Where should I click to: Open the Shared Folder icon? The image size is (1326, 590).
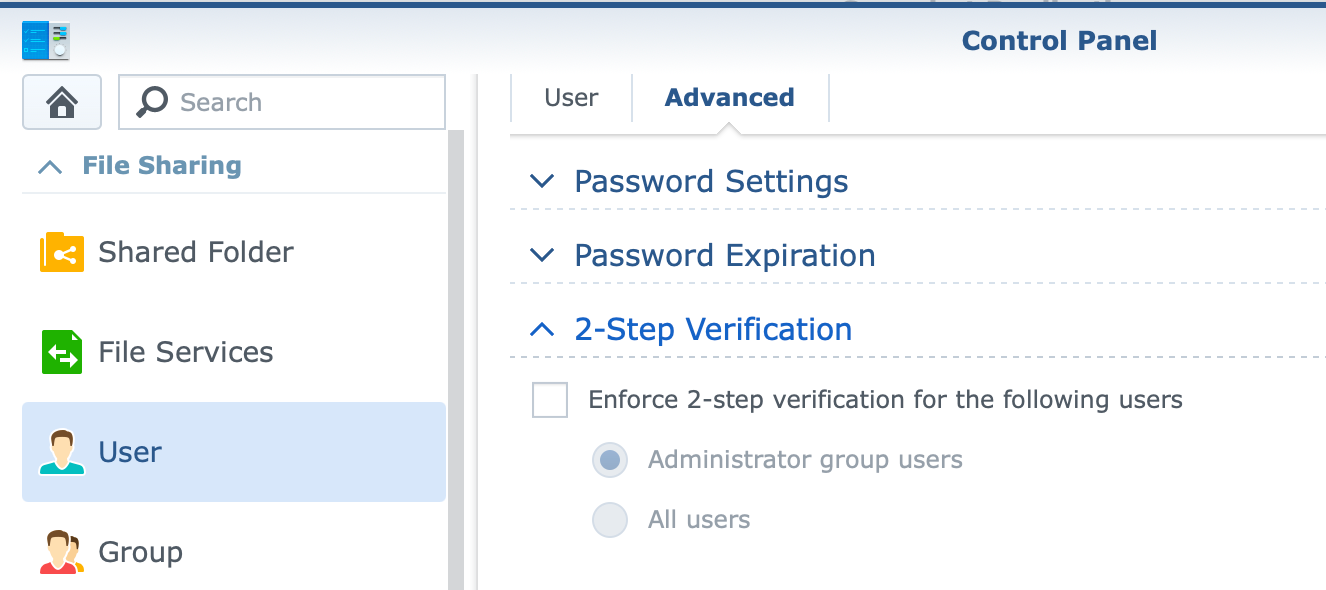click(62, 252)
